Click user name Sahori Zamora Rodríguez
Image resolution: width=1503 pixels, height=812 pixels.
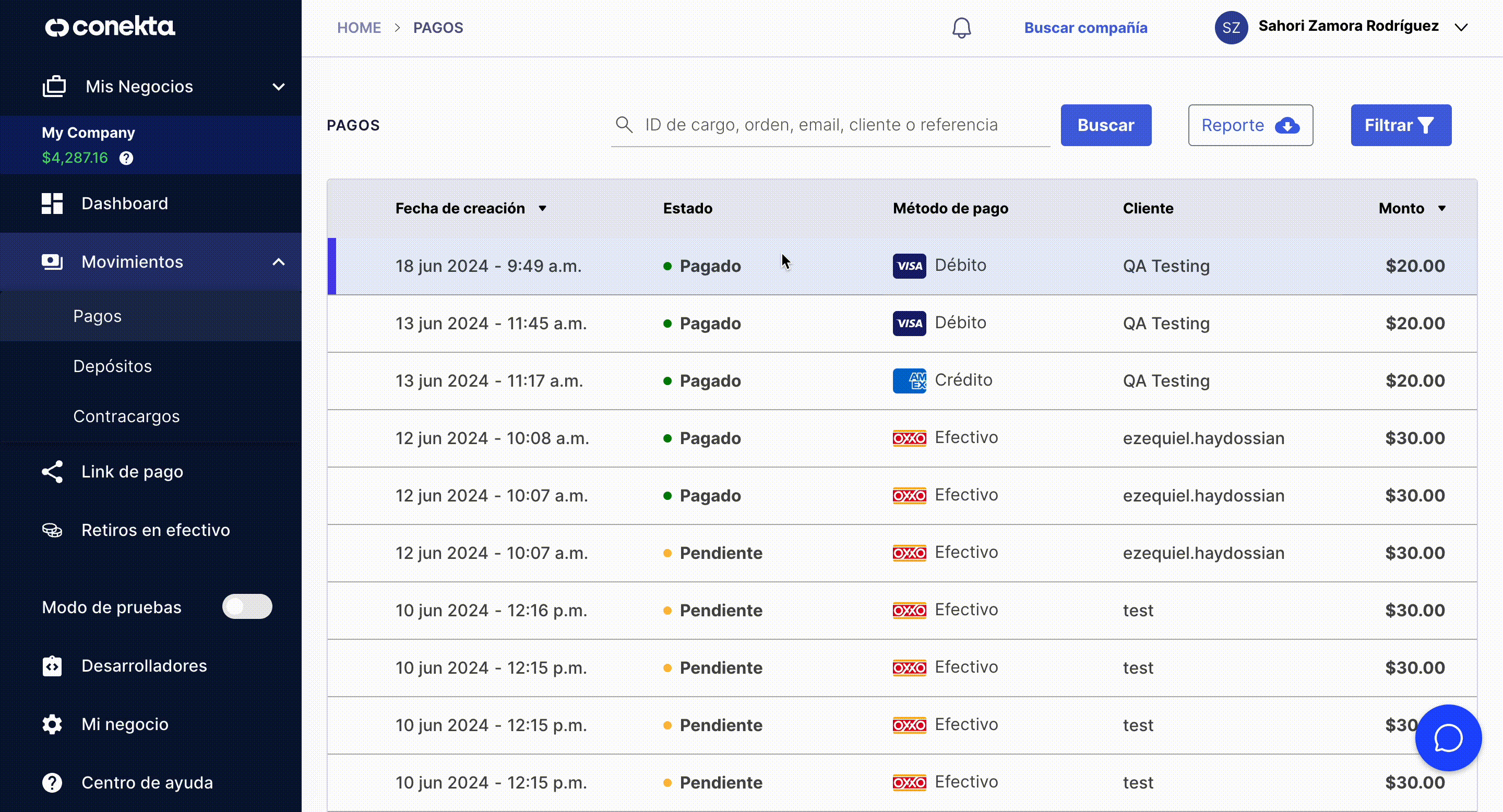pyautogui.click(x=1348, y=26)
